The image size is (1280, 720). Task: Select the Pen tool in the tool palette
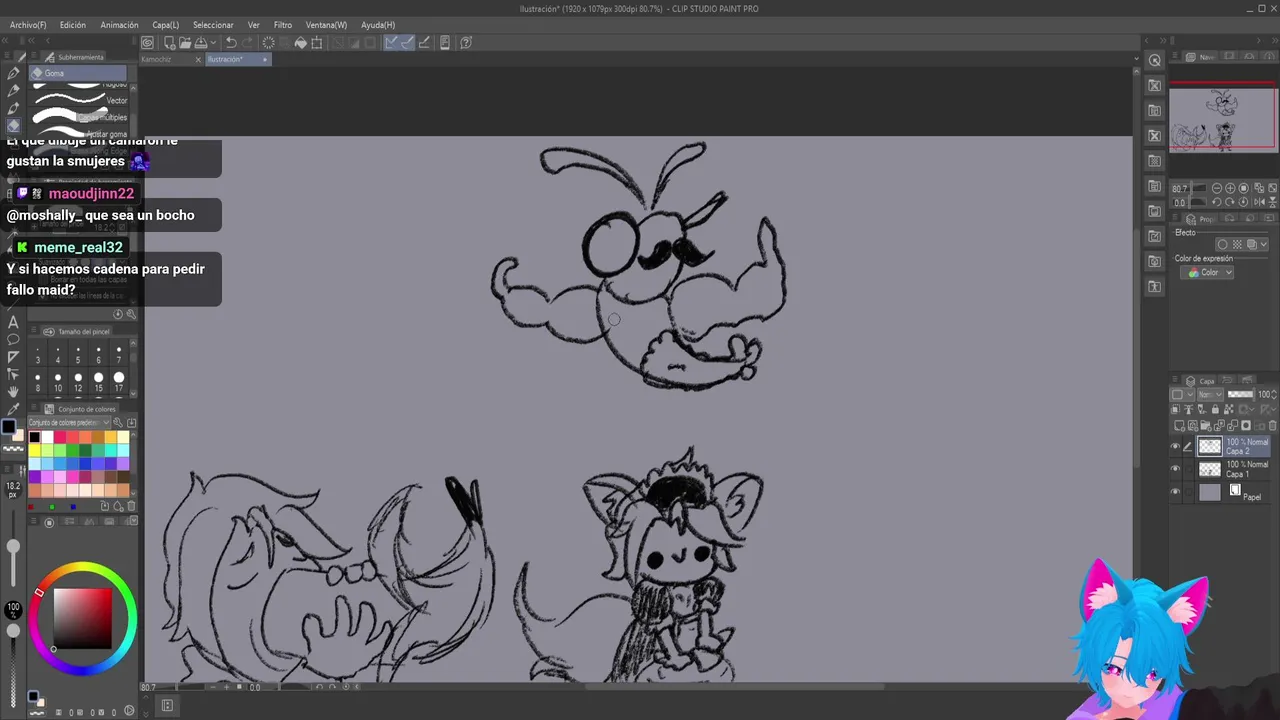click(13, 73)
